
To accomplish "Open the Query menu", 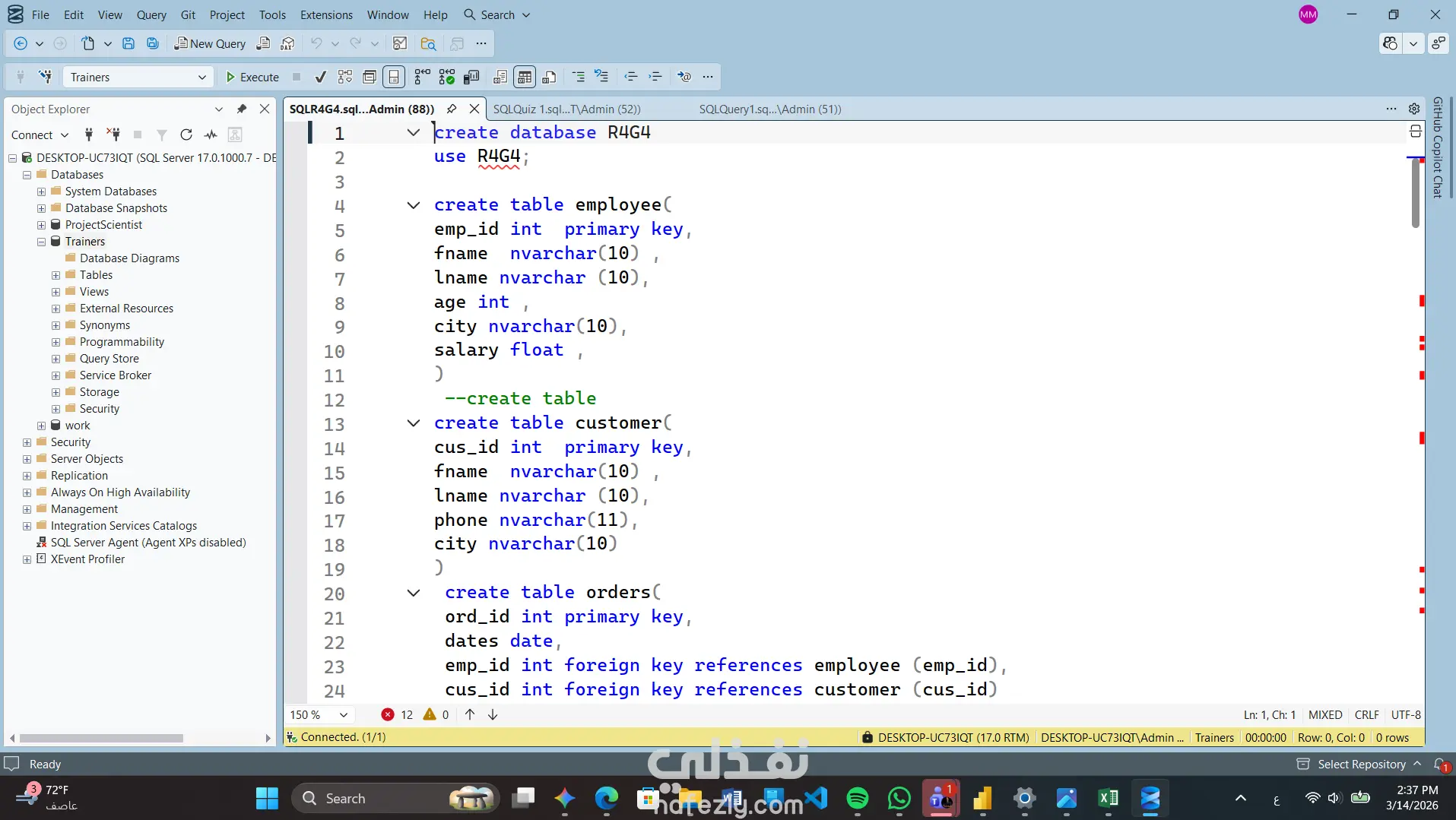I will [x=151, y=14].
